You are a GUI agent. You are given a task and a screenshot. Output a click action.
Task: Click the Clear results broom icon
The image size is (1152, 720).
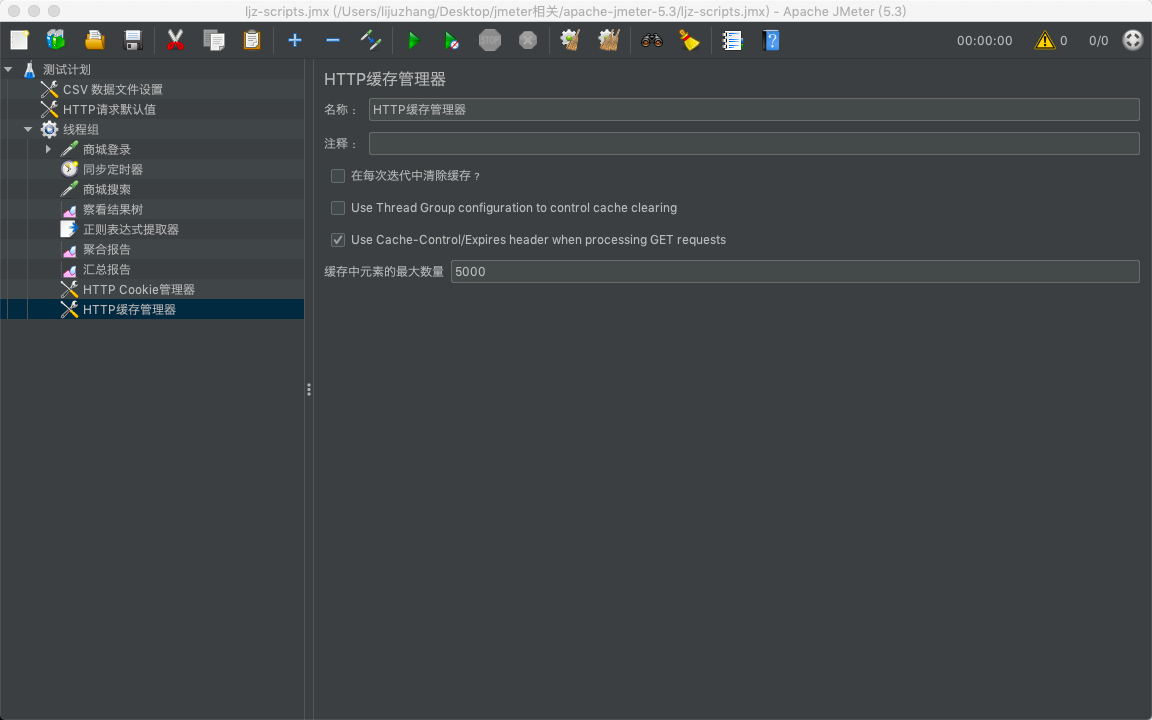[x=570, y=40]
